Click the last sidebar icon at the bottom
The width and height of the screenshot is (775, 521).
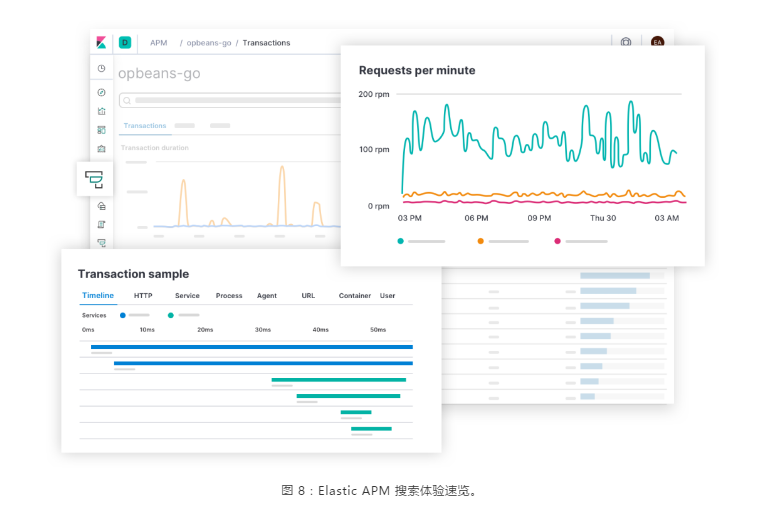(x=101, y=243)
